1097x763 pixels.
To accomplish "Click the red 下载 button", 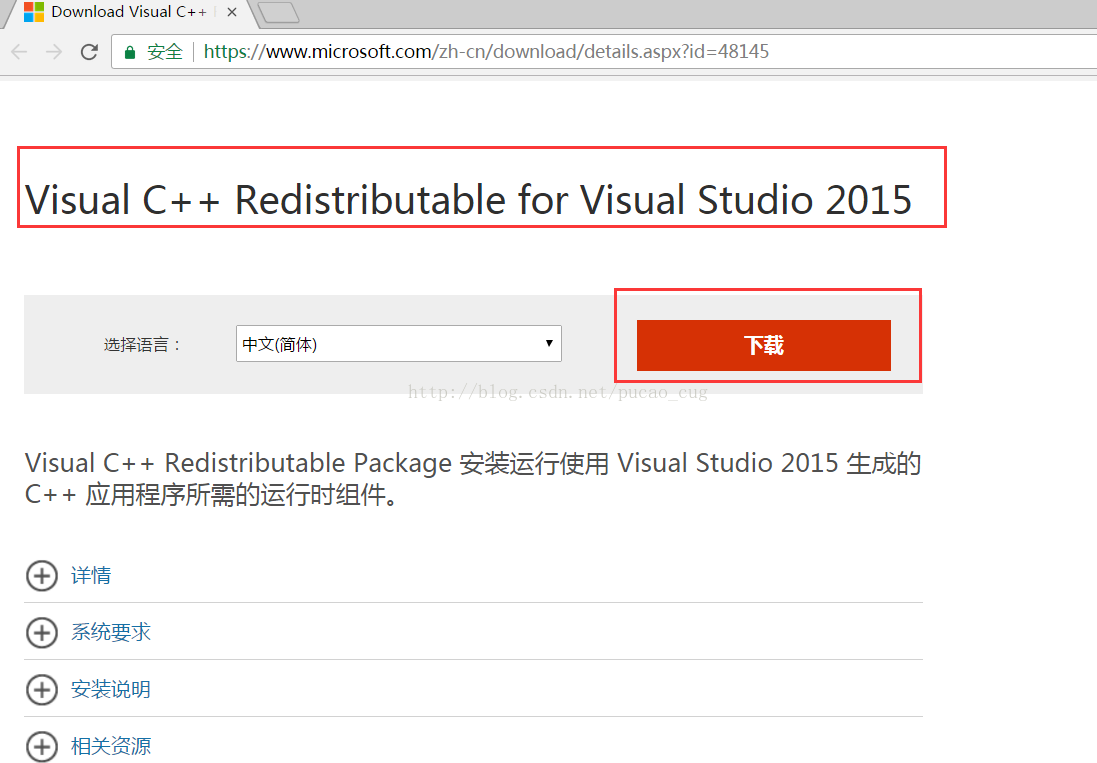I will 763,345.
